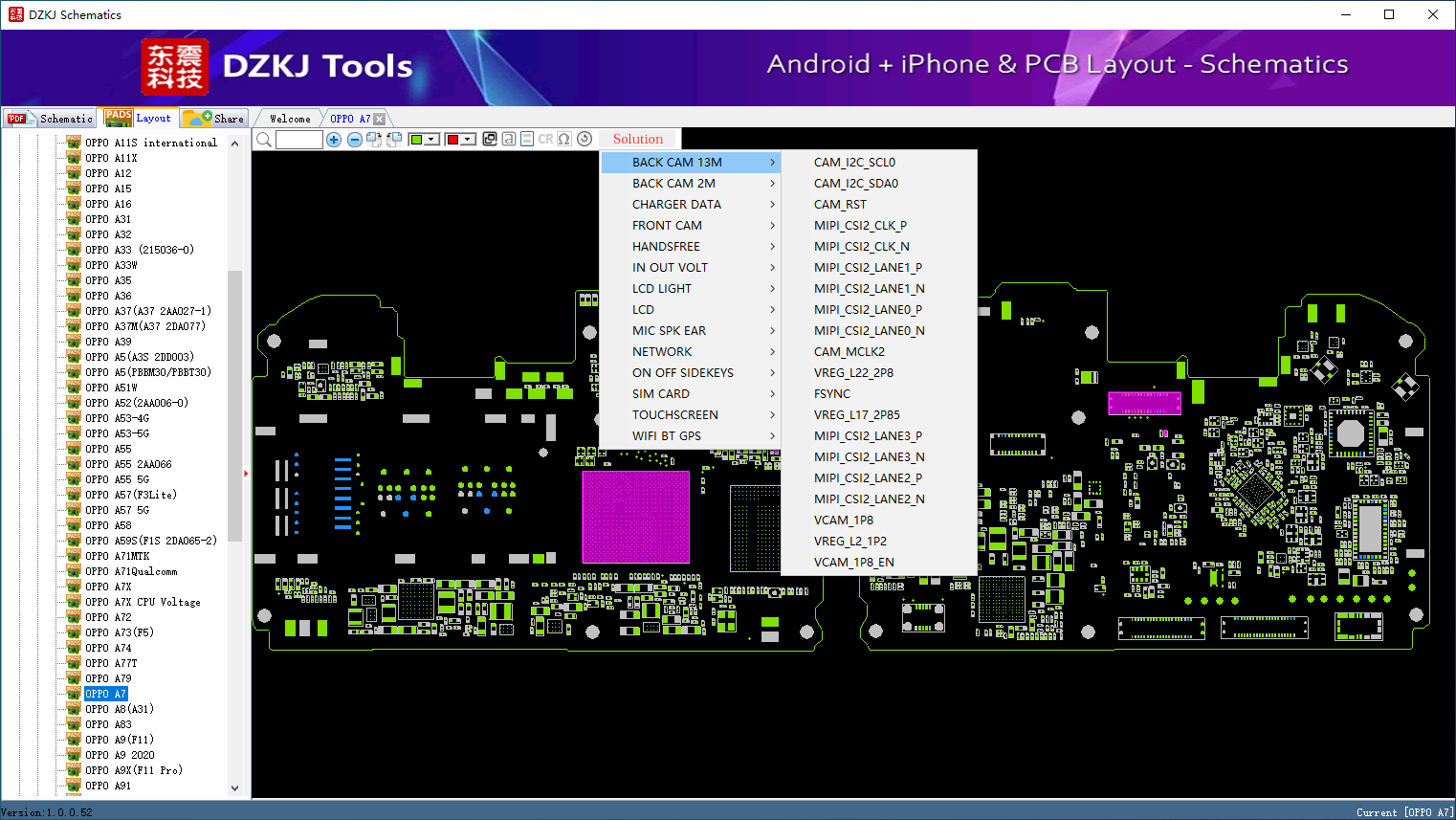Screen dimensions: 1456x820
Task: Open OPPO A7X CPU Voltage entry
Action: (x=143, y=602)
